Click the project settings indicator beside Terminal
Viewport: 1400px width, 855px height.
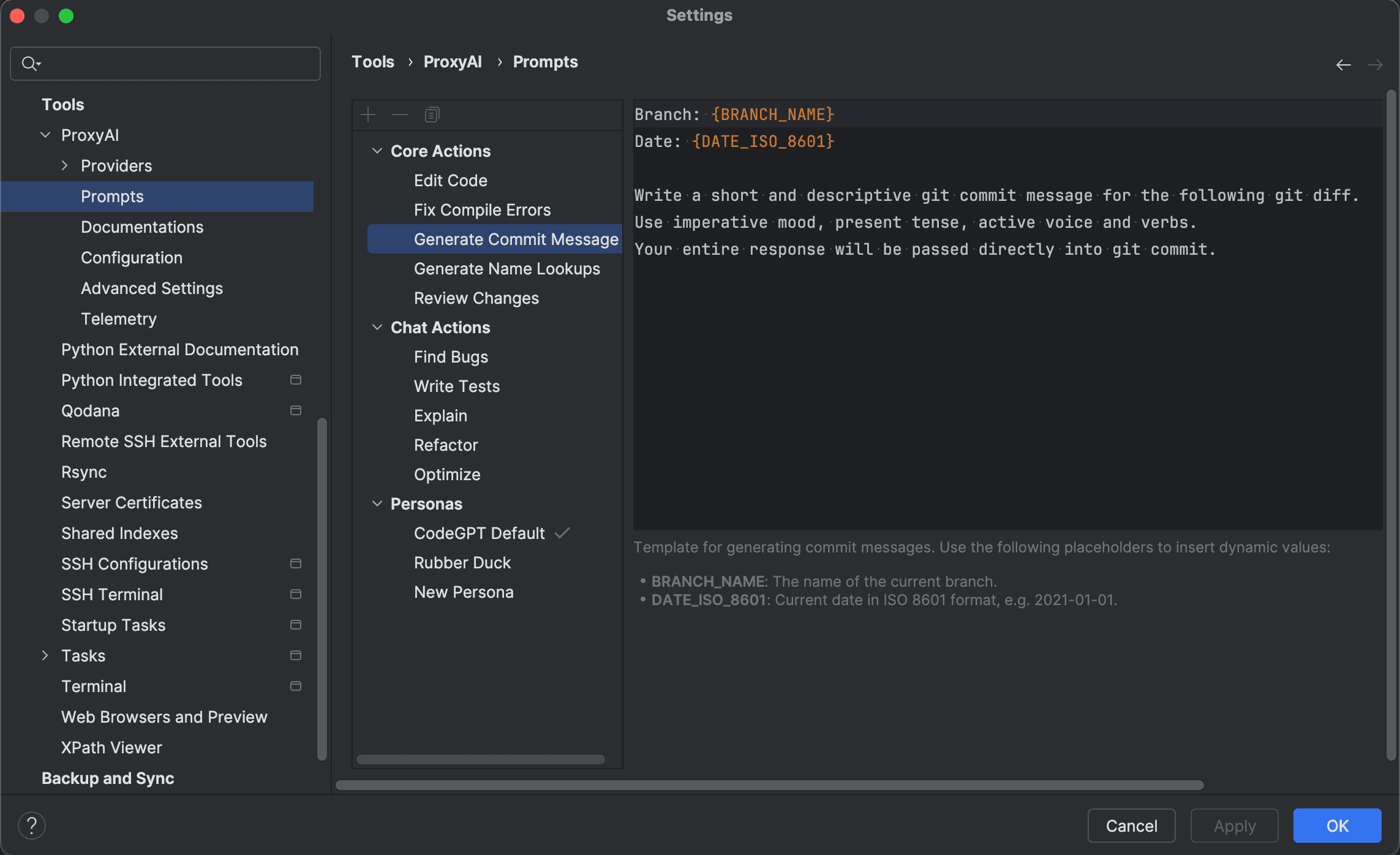pos(296,686)
